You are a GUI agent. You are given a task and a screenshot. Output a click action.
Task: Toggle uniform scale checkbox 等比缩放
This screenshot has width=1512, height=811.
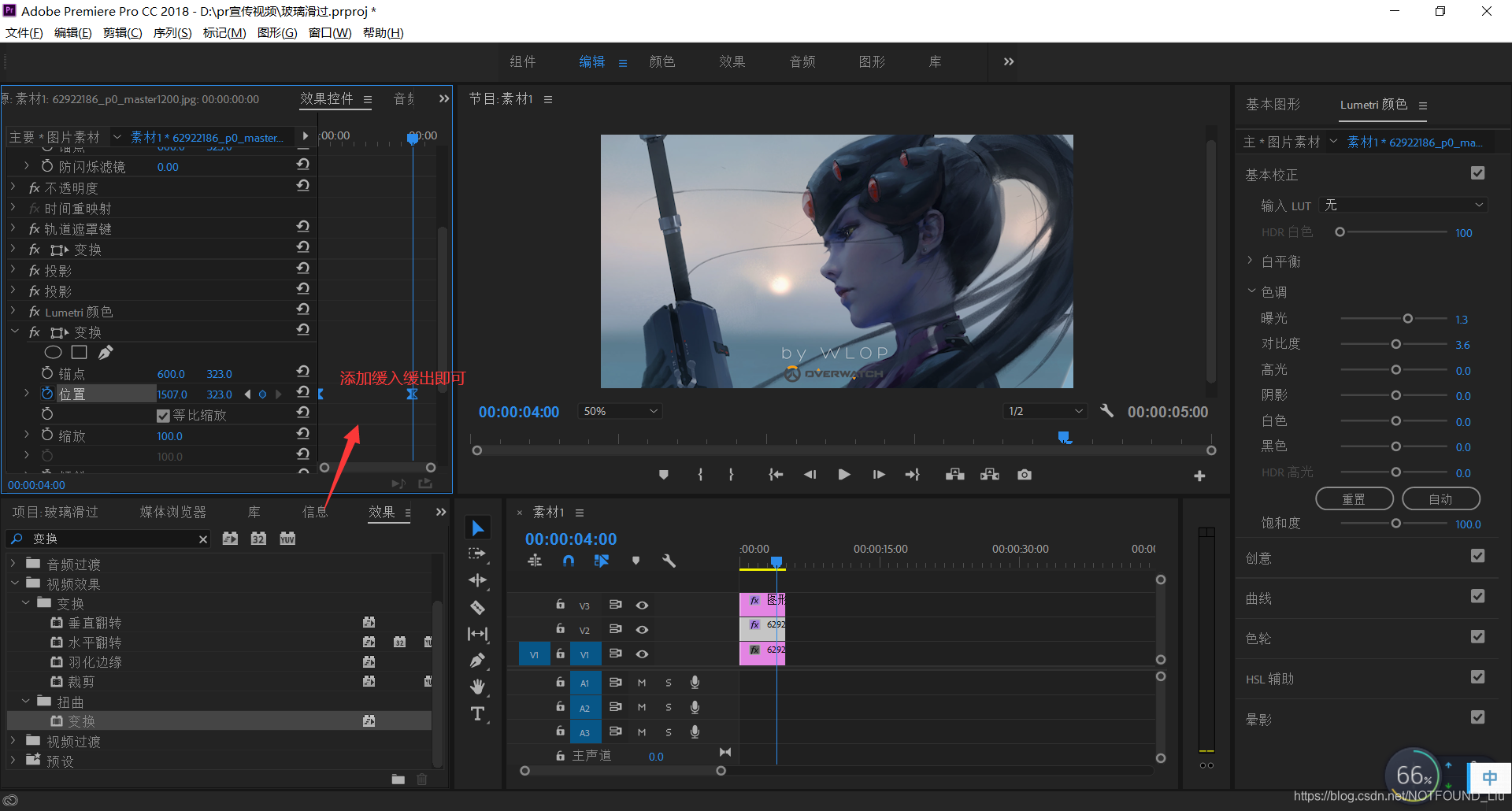[163, 416]
